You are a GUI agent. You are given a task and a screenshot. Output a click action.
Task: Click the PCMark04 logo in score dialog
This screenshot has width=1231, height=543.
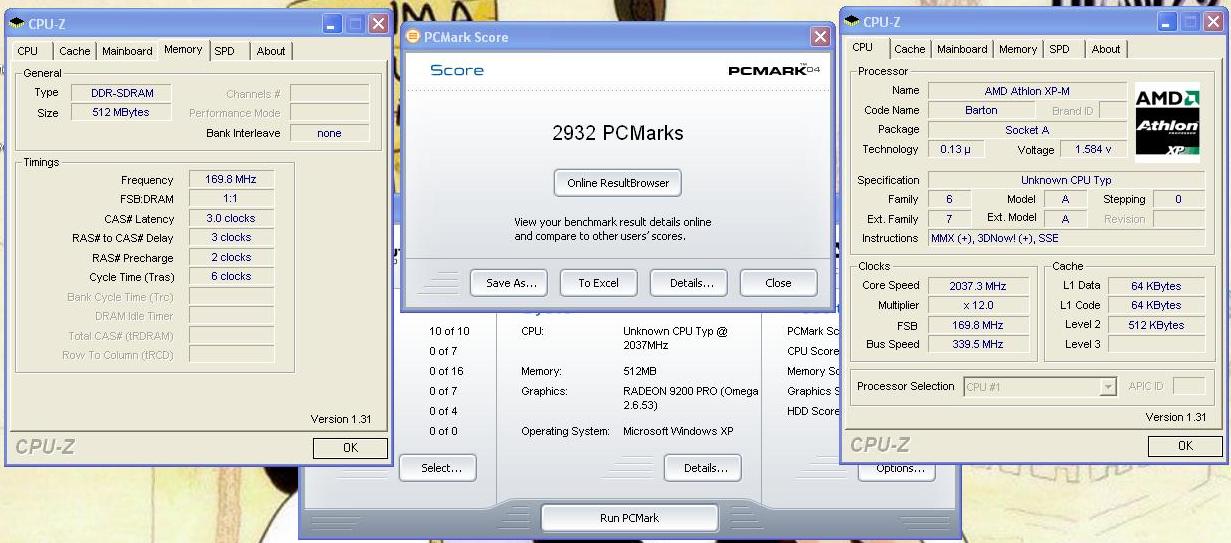[x=774, y=70]
